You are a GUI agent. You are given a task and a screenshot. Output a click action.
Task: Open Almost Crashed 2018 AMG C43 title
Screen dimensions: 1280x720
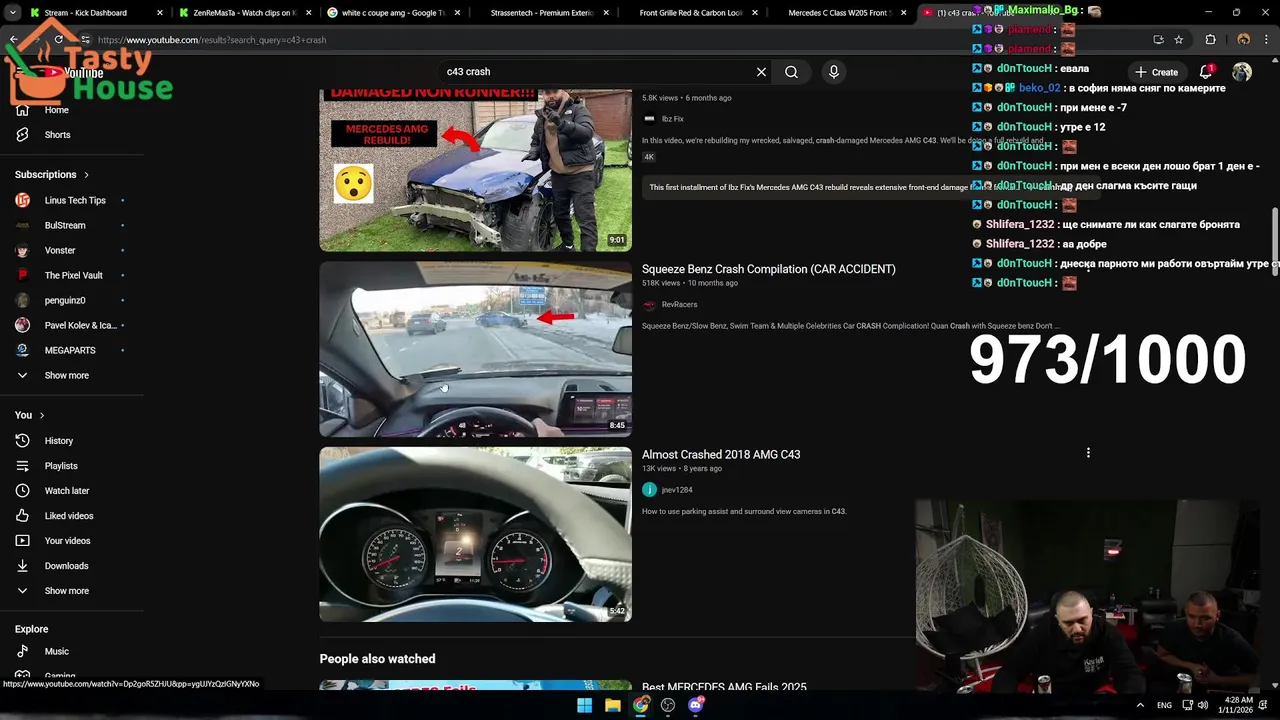pos(721,454)
